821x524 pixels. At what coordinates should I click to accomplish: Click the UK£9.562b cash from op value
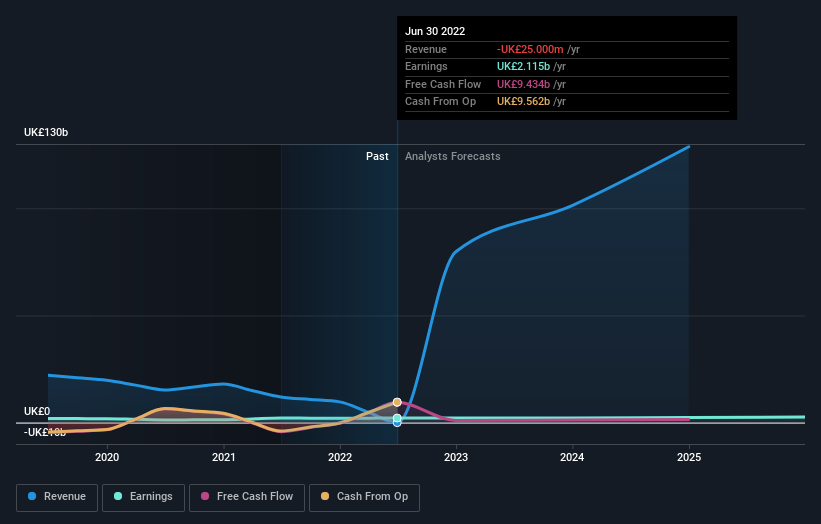tap(523, 102)
